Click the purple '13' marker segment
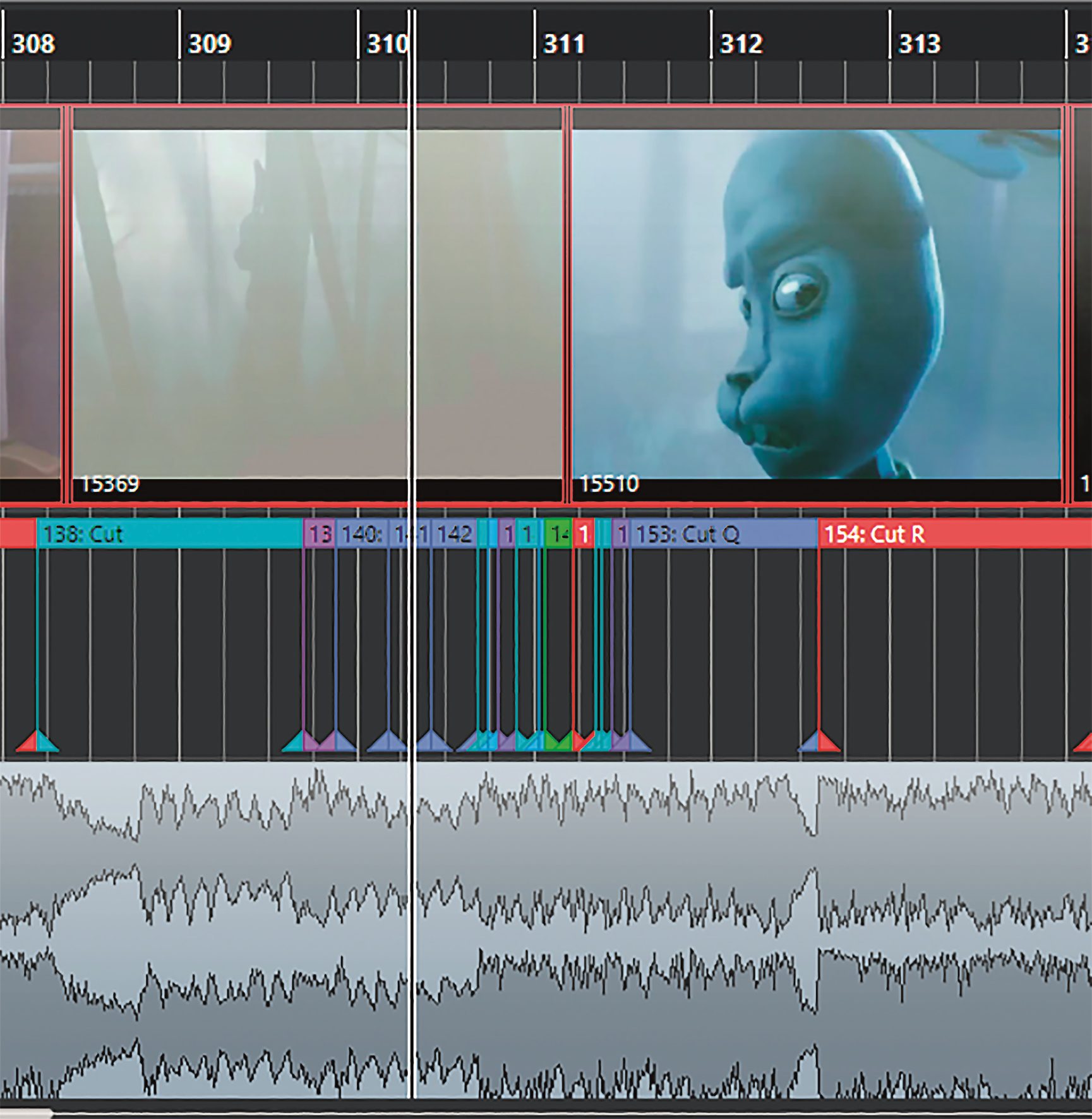Image resolution: width=1092 pixels, height=1119 pixels. click(x=320, y=534)
